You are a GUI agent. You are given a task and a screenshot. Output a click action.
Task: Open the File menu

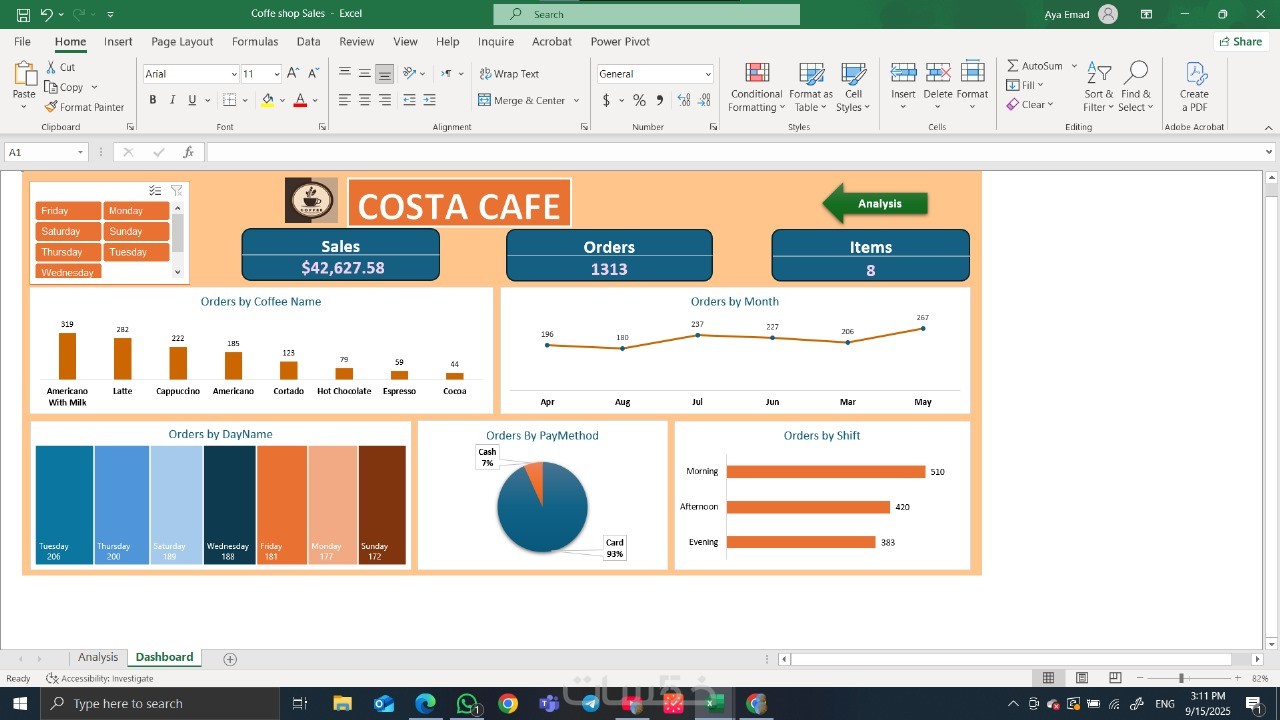tap(22, 42)
